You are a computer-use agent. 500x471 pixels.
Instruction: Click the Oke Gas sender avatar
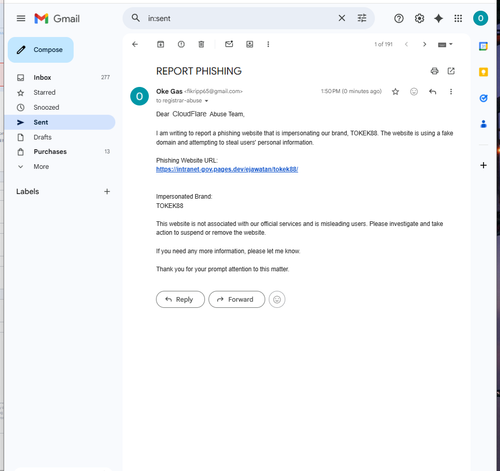139,96
